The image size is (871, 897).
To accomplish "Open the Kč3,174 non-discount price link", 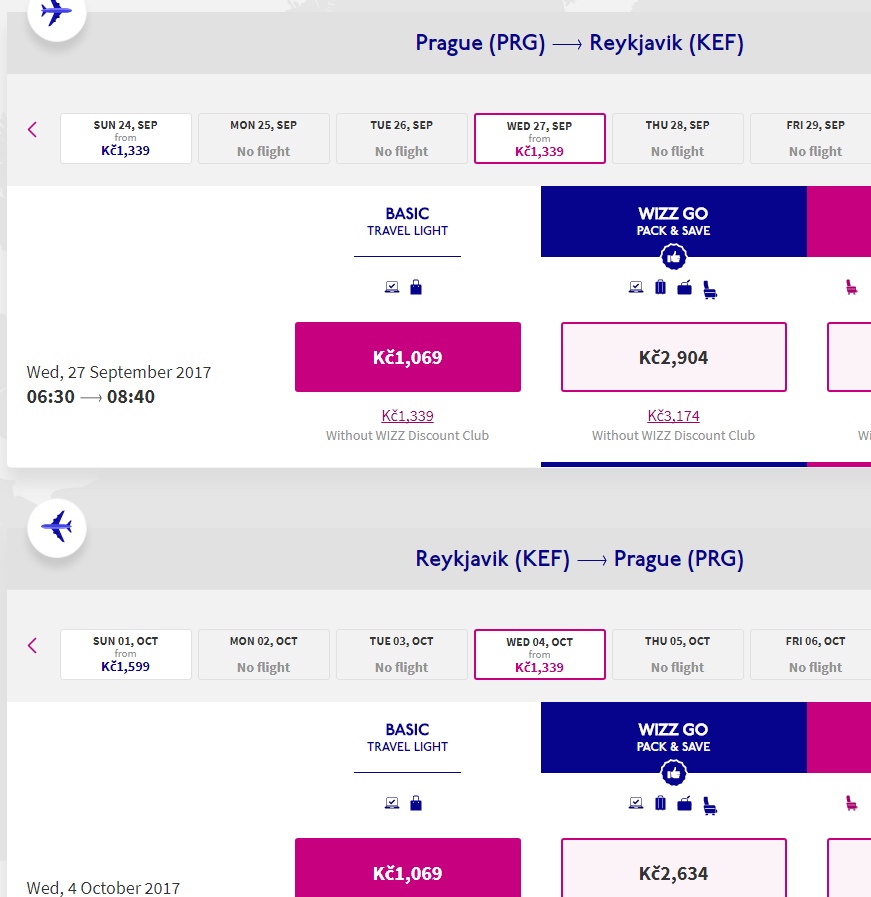I will 673,416.
